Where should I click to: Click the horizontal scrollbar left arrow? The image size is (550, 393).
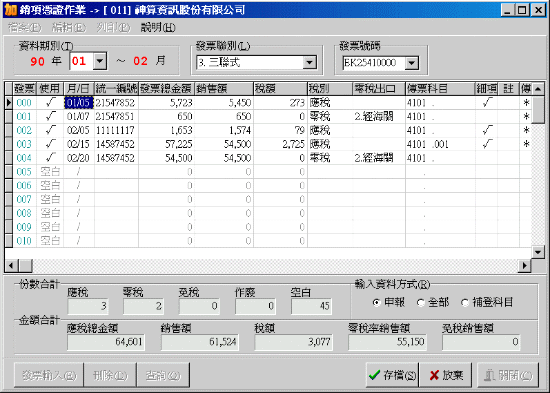(x=11, y=265)
